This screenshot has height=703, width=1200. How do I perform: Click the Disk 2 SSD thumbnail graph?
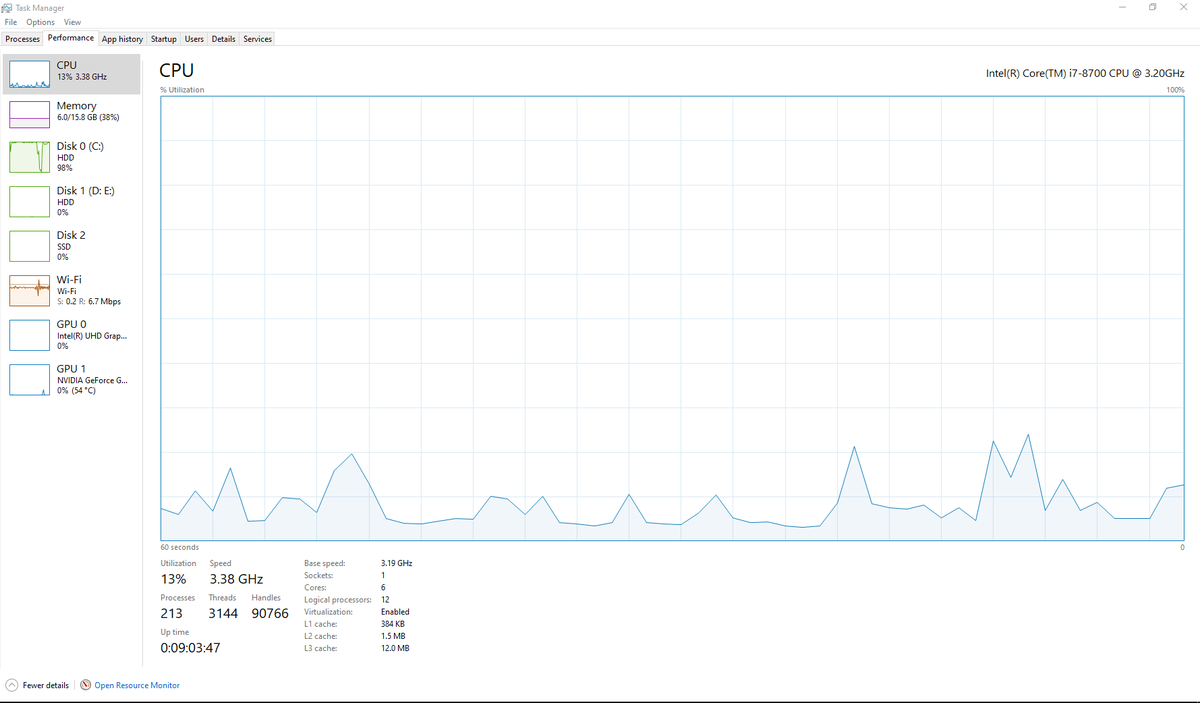click(30, 246)
